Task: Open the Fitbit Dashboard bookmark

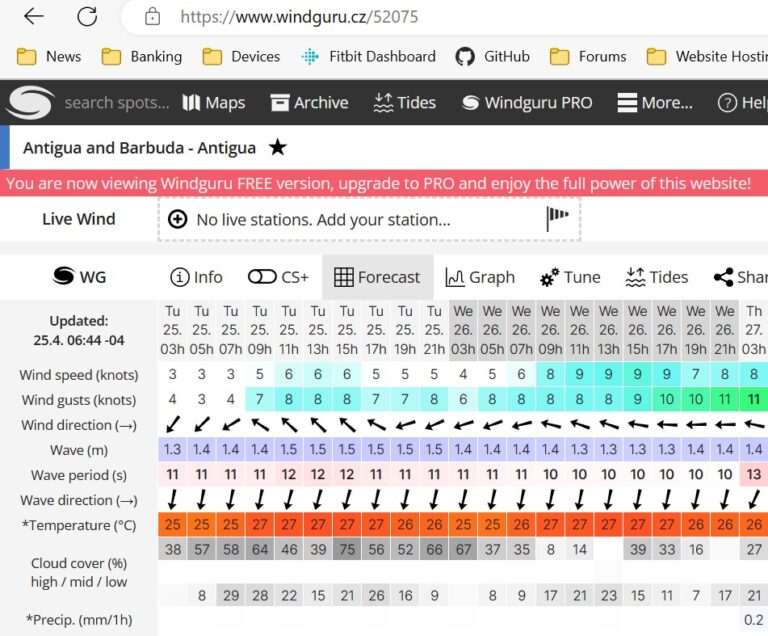Action: point(368,56)
